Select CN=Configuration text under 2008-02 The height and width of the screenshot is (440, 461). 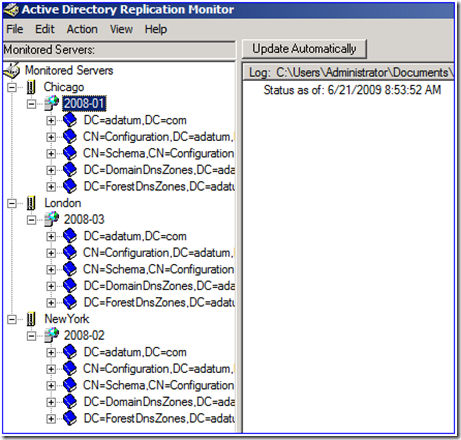coord(159,369)
